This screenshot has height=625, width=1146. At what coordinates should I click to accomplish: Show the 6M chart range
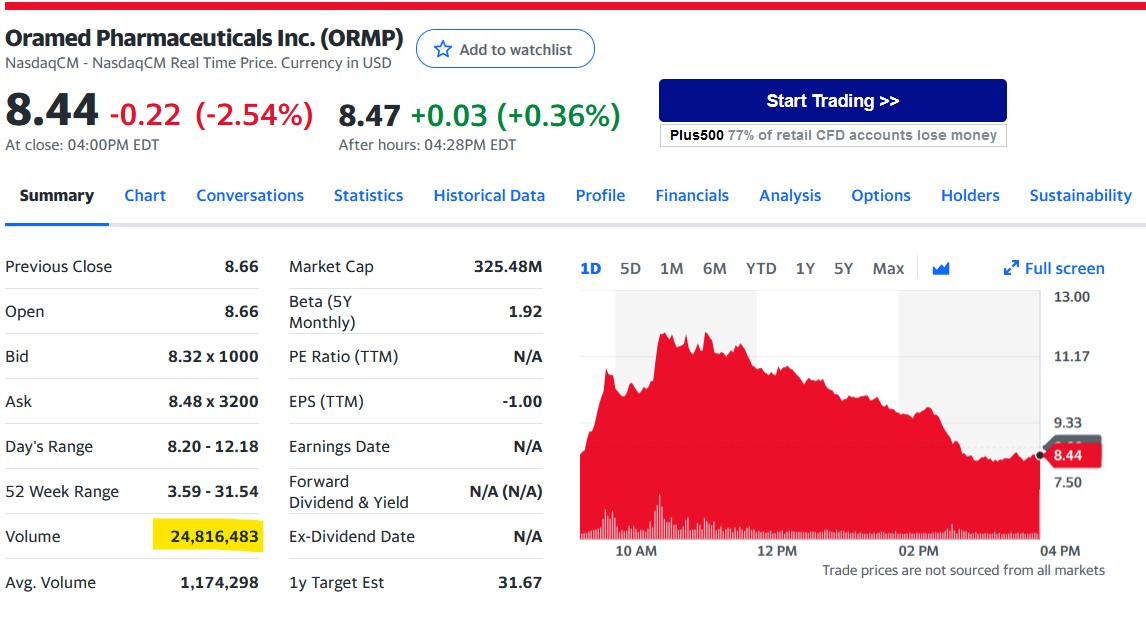(x=714, y=268)
